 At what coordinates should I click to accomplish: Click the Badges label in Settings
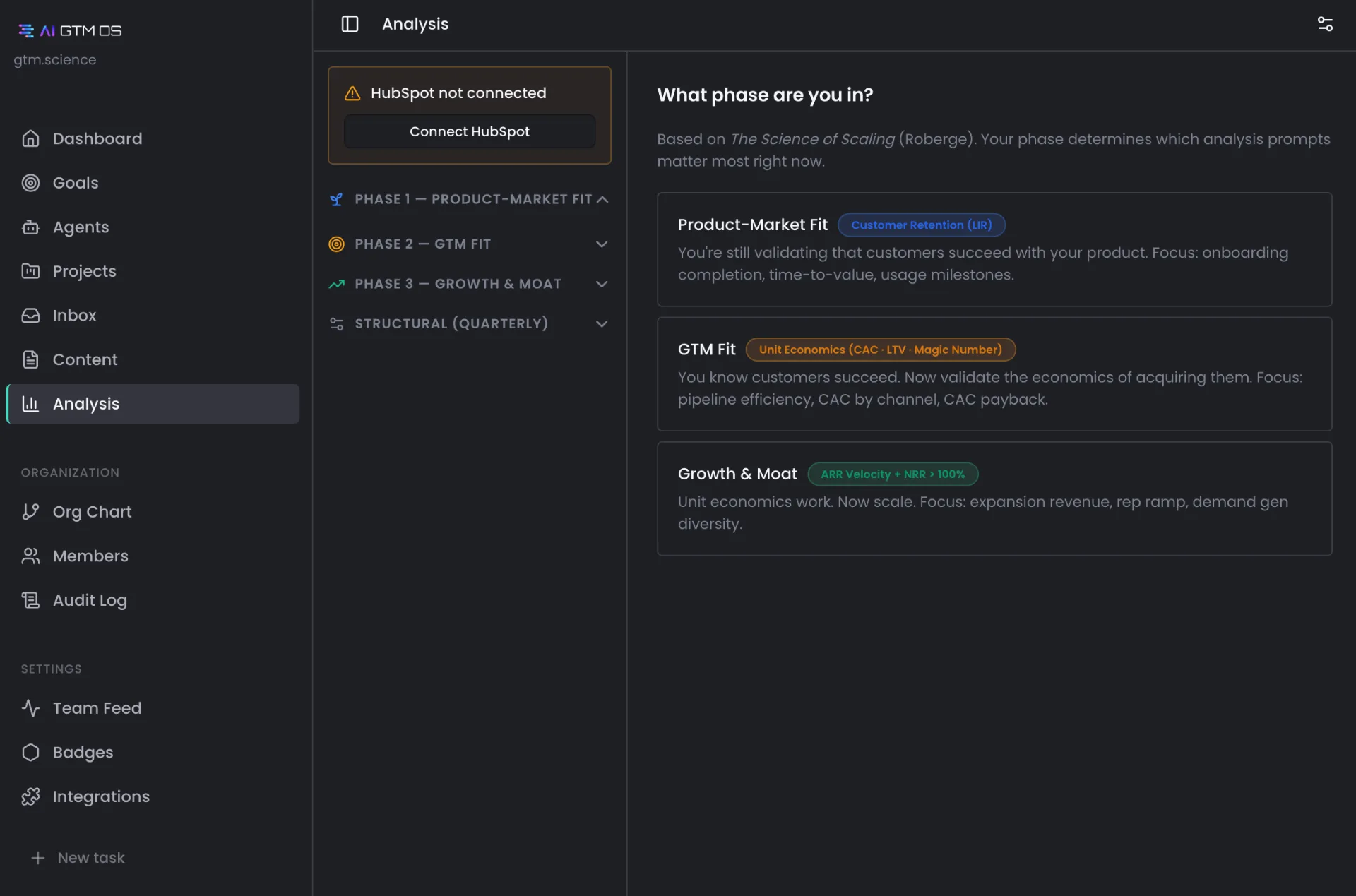click(x=83, y=753)
